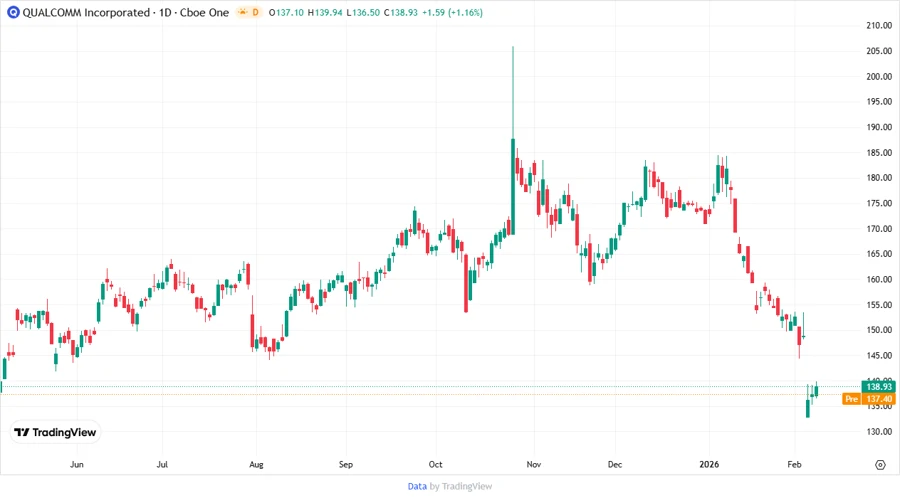Click the 'by TradingView' attribution text
Screen dimensions: 900x498
coord(461,487)
